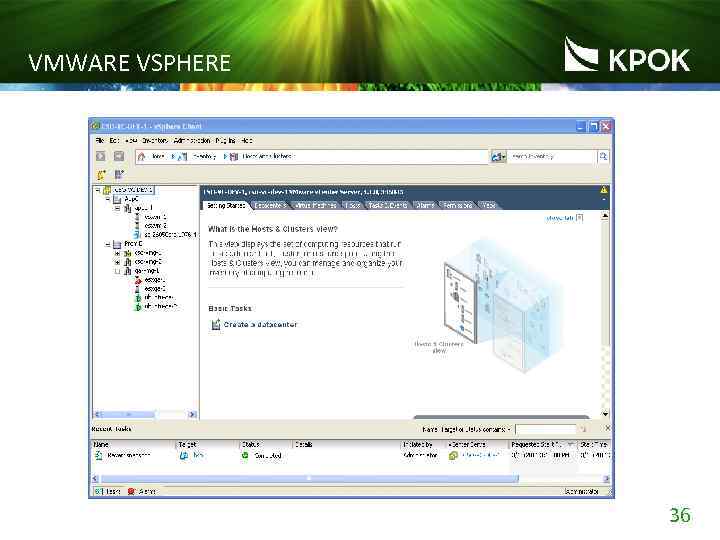
Task: Click the Forward navigation arrow button
Action: coord(119,157)
